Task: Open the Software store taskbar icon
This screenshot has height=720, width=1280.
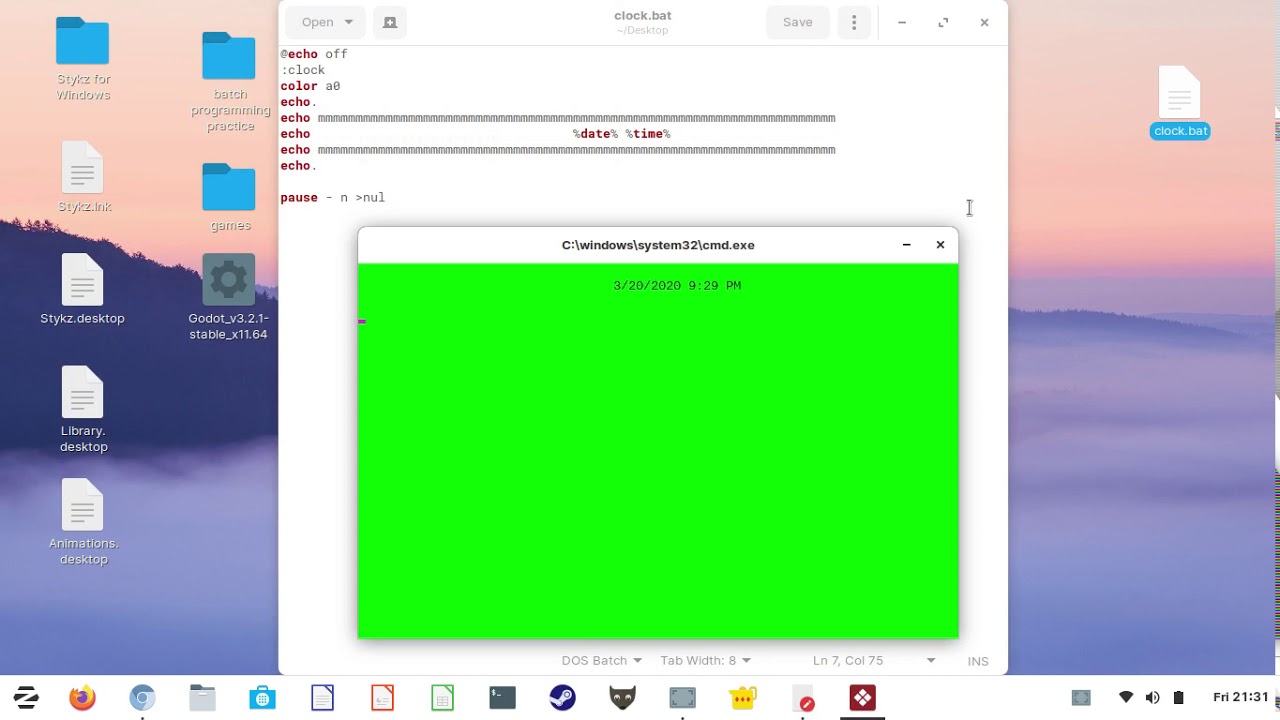Action: point(262,698)
